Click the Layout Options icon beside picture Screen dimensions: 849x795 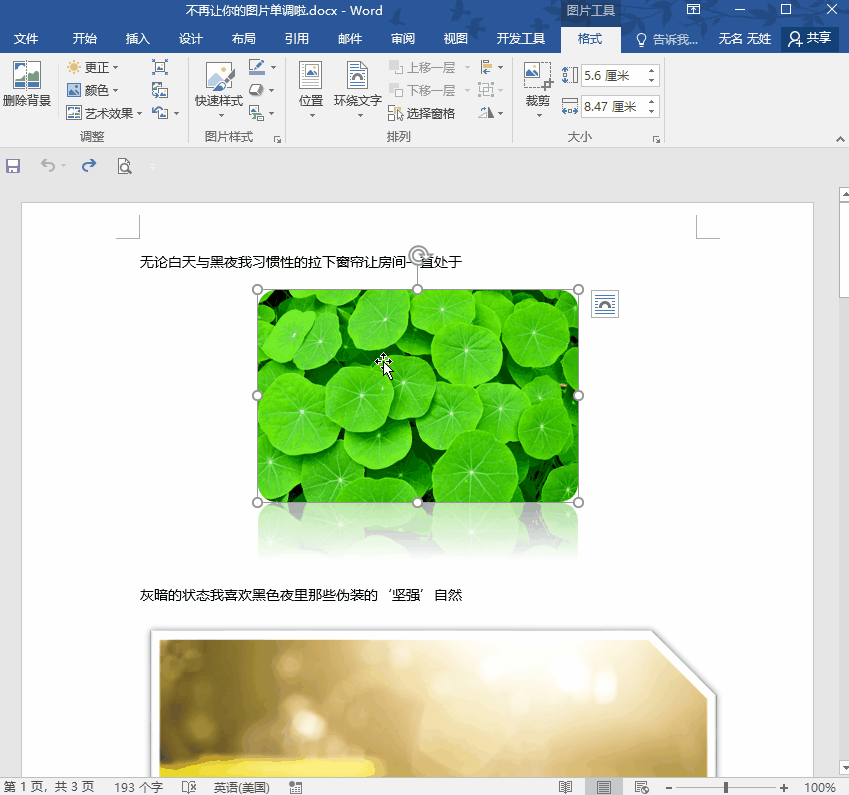(x=605, y=304)
